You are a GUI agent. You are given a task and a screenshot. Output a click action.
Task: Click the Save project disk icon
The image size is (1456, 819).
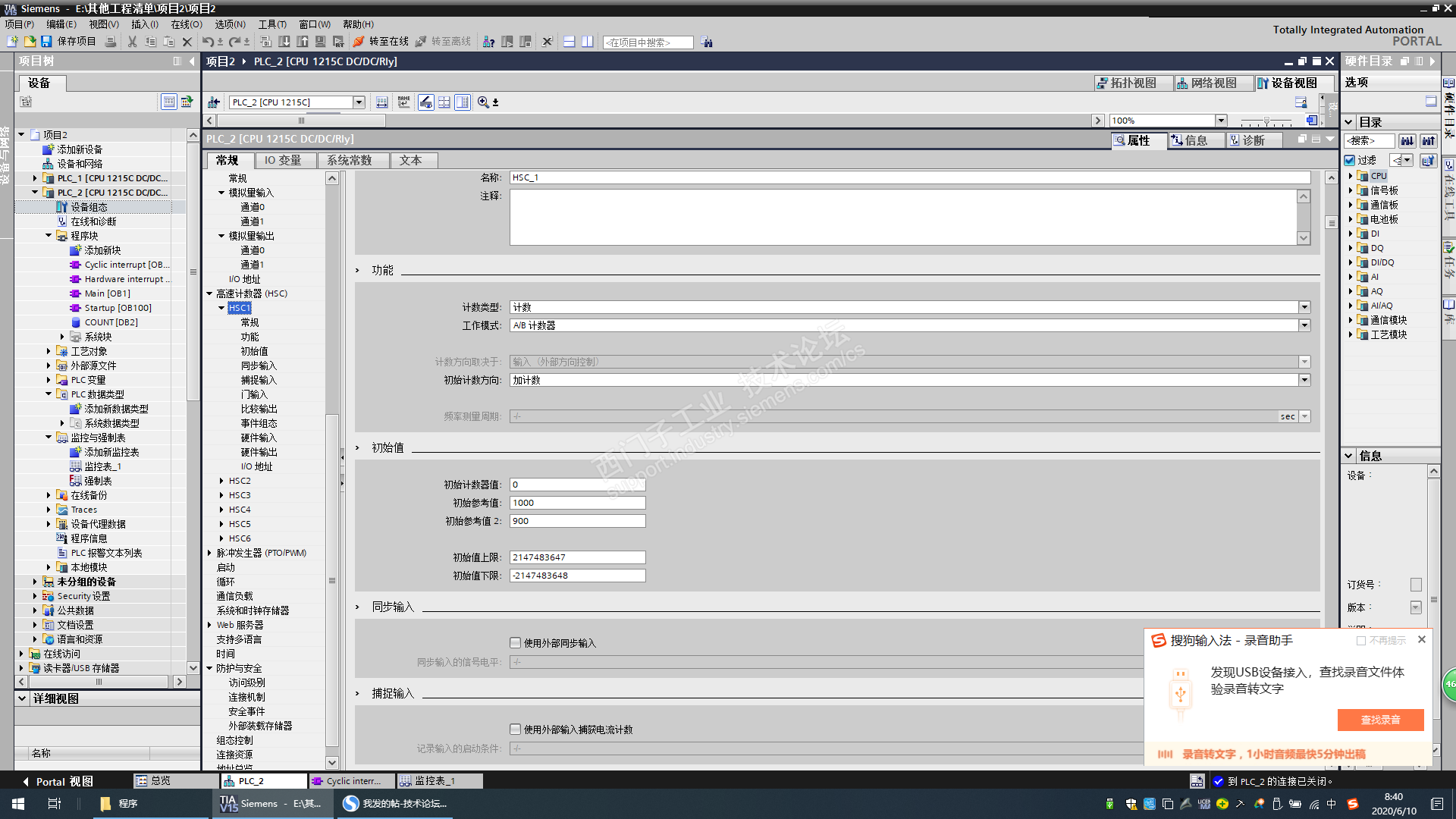[46, 42]
